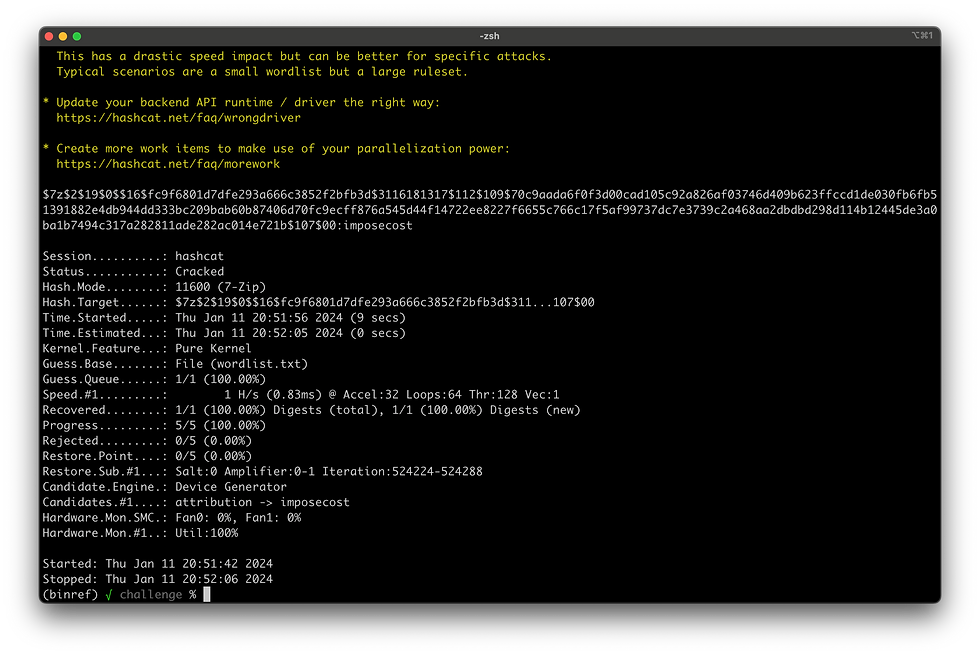Open the hashcat.net/faq/wrongdriver link
The image size is (980, 655).
click(x=178, y=118)
